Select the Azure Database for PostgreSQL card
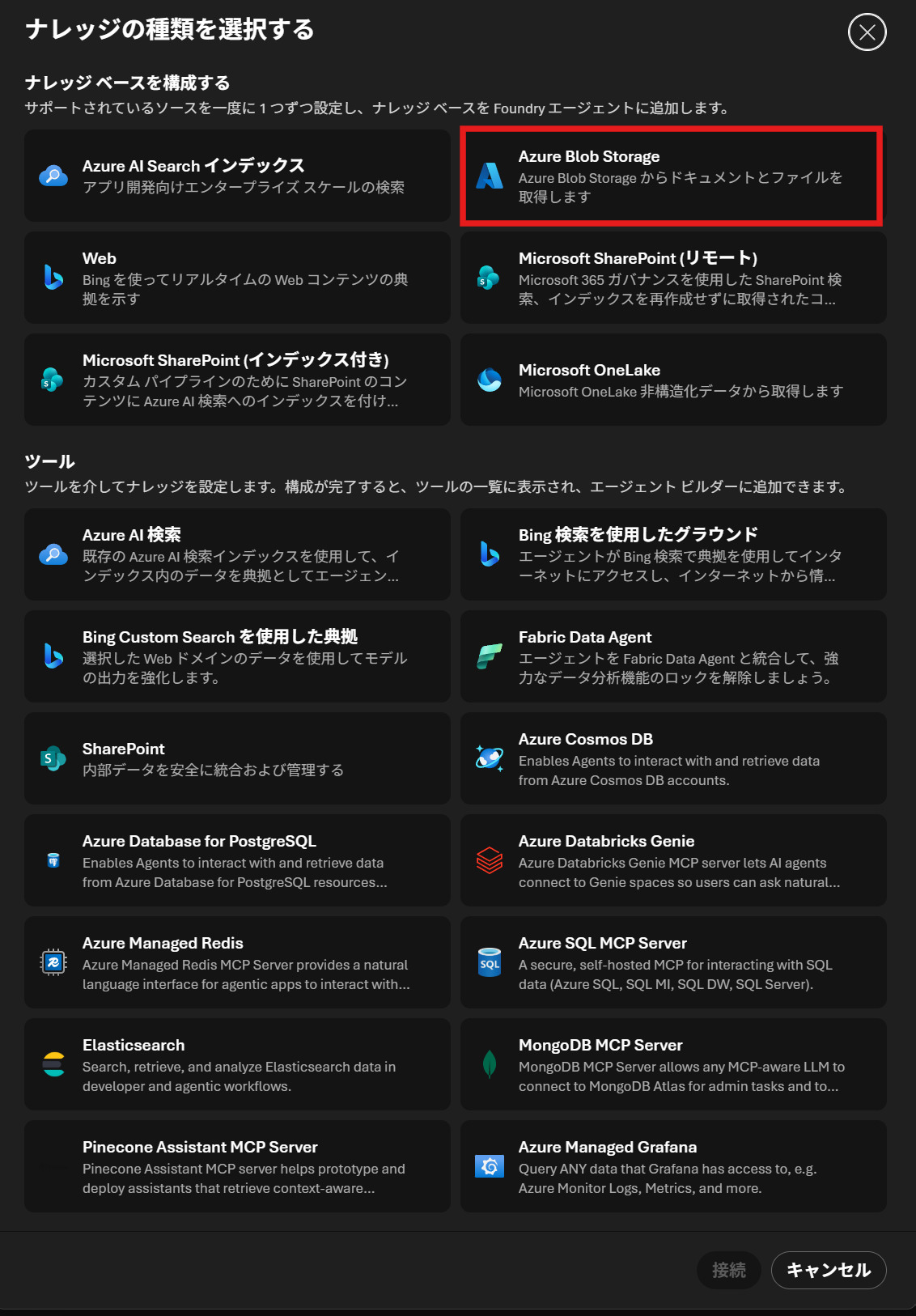916x1316 pixels. 237,860
